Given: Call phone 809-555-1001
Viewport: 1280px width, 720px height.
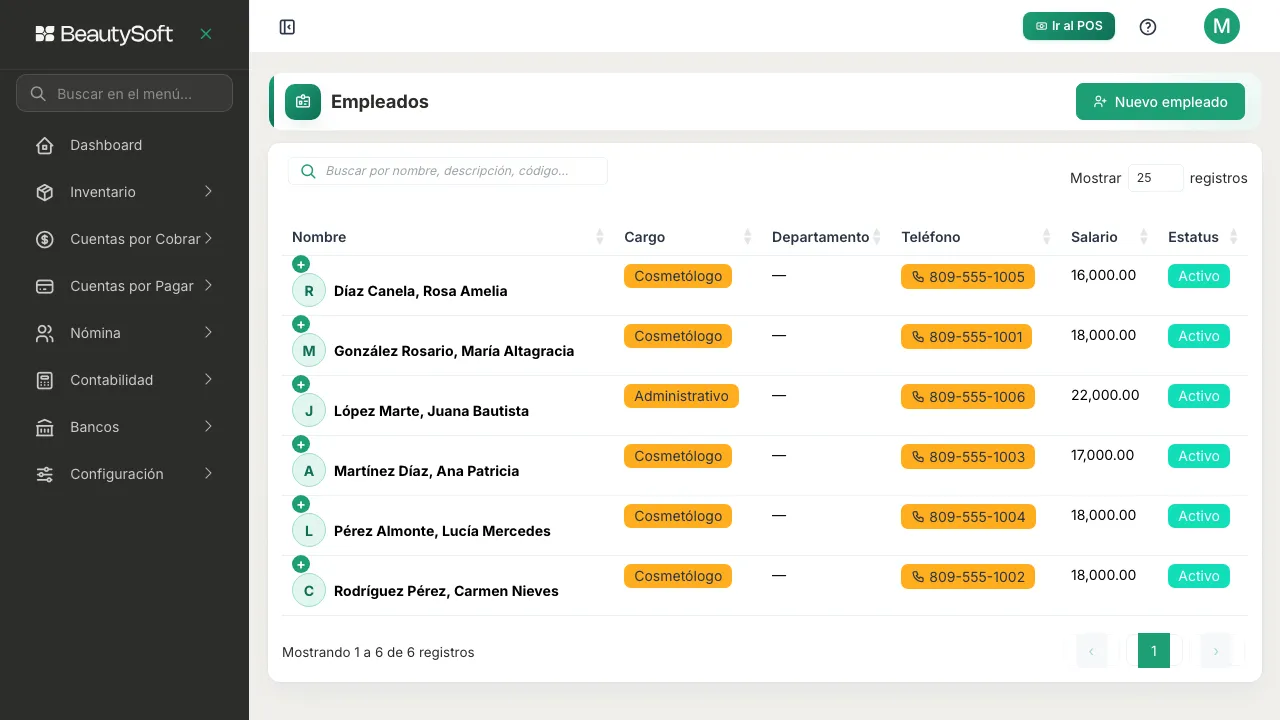Looking at the screenshot, I should [x=966, y=337].
